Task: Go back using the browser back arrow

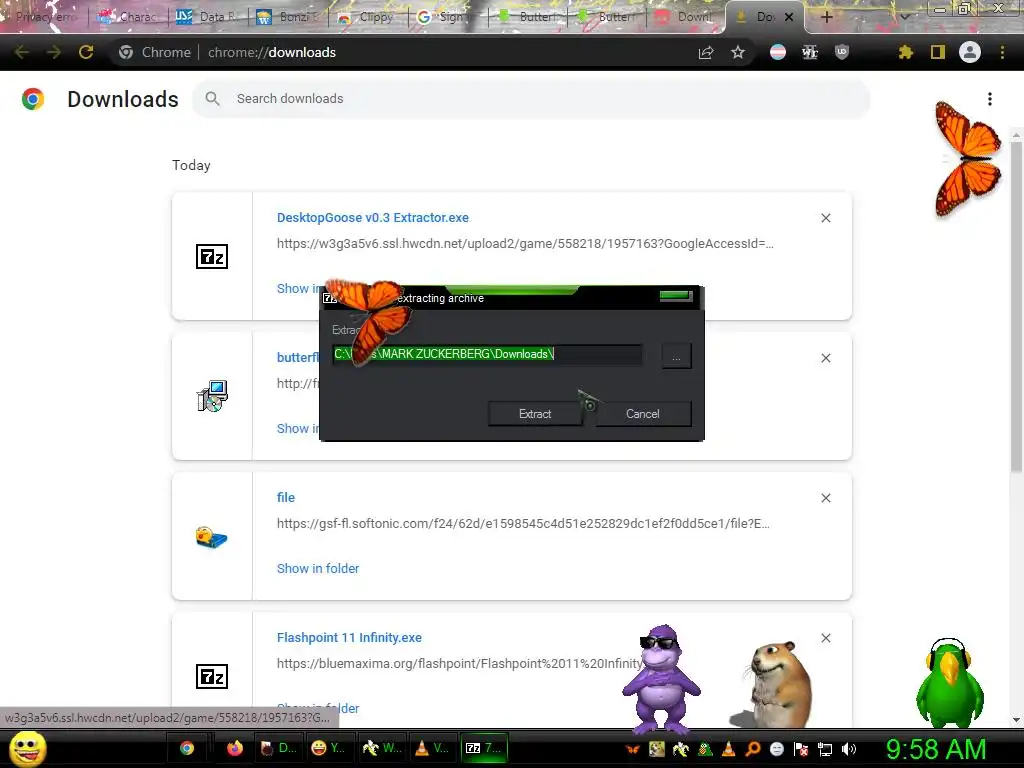Action: 22,52
